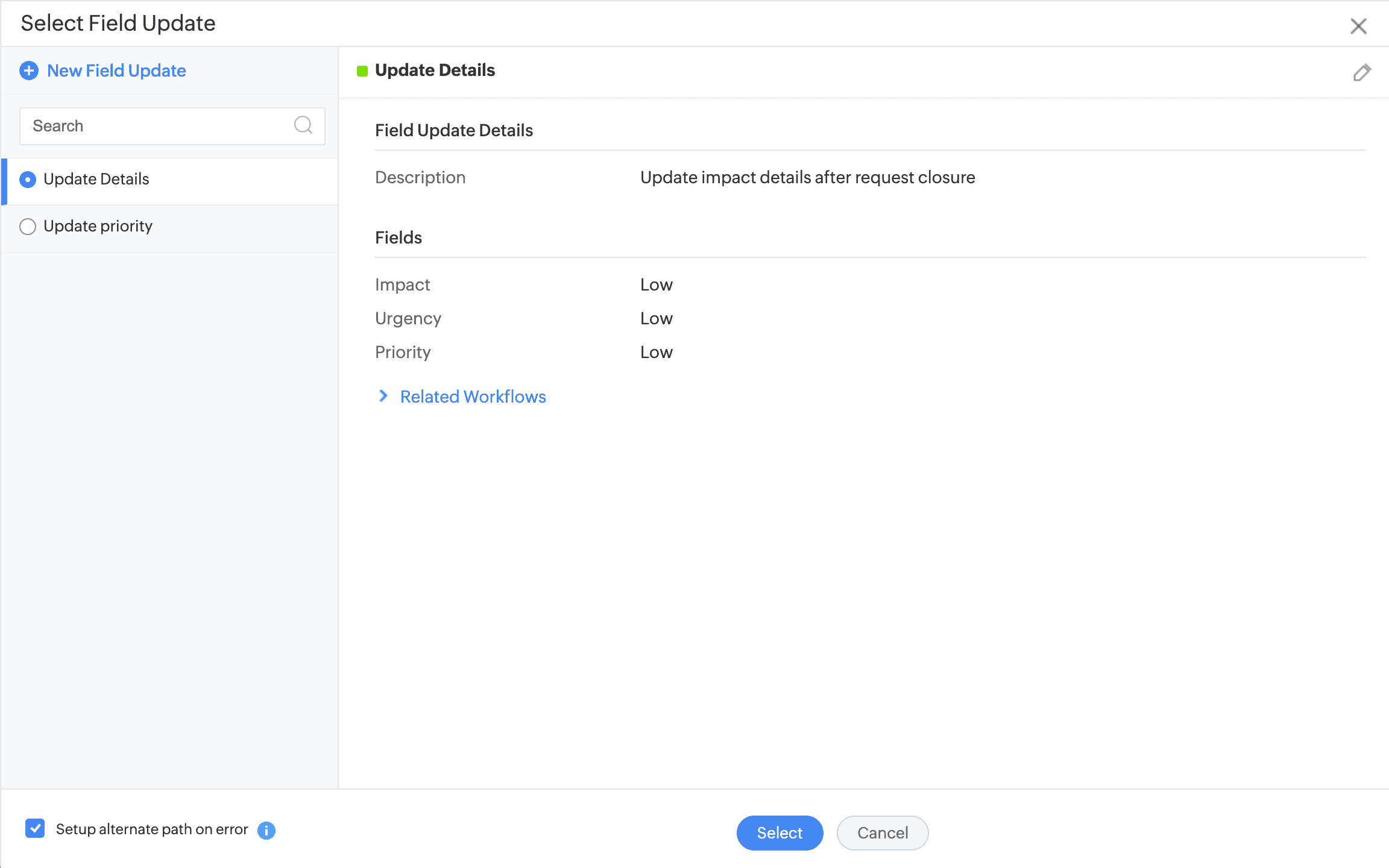Click the New Field Update link
This screenshot has width=1389, height=868.
(x=116, y=71)
